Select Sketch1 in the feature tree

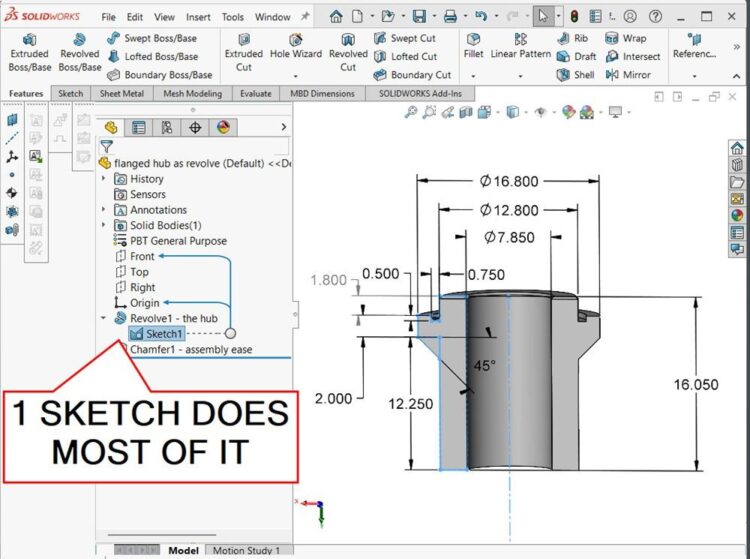[157, 334]
